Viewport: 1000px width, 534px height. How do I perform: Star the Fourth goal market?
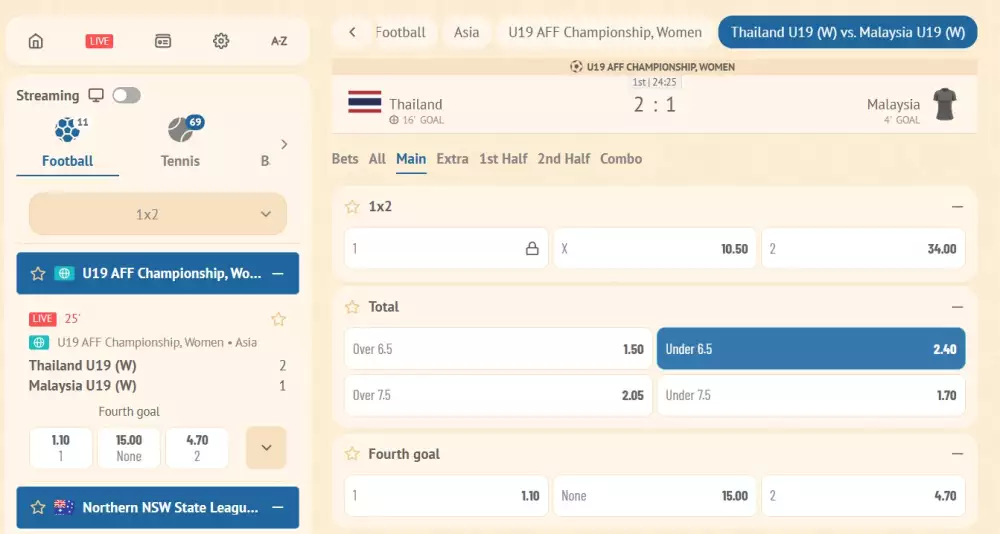coord(352,454)
